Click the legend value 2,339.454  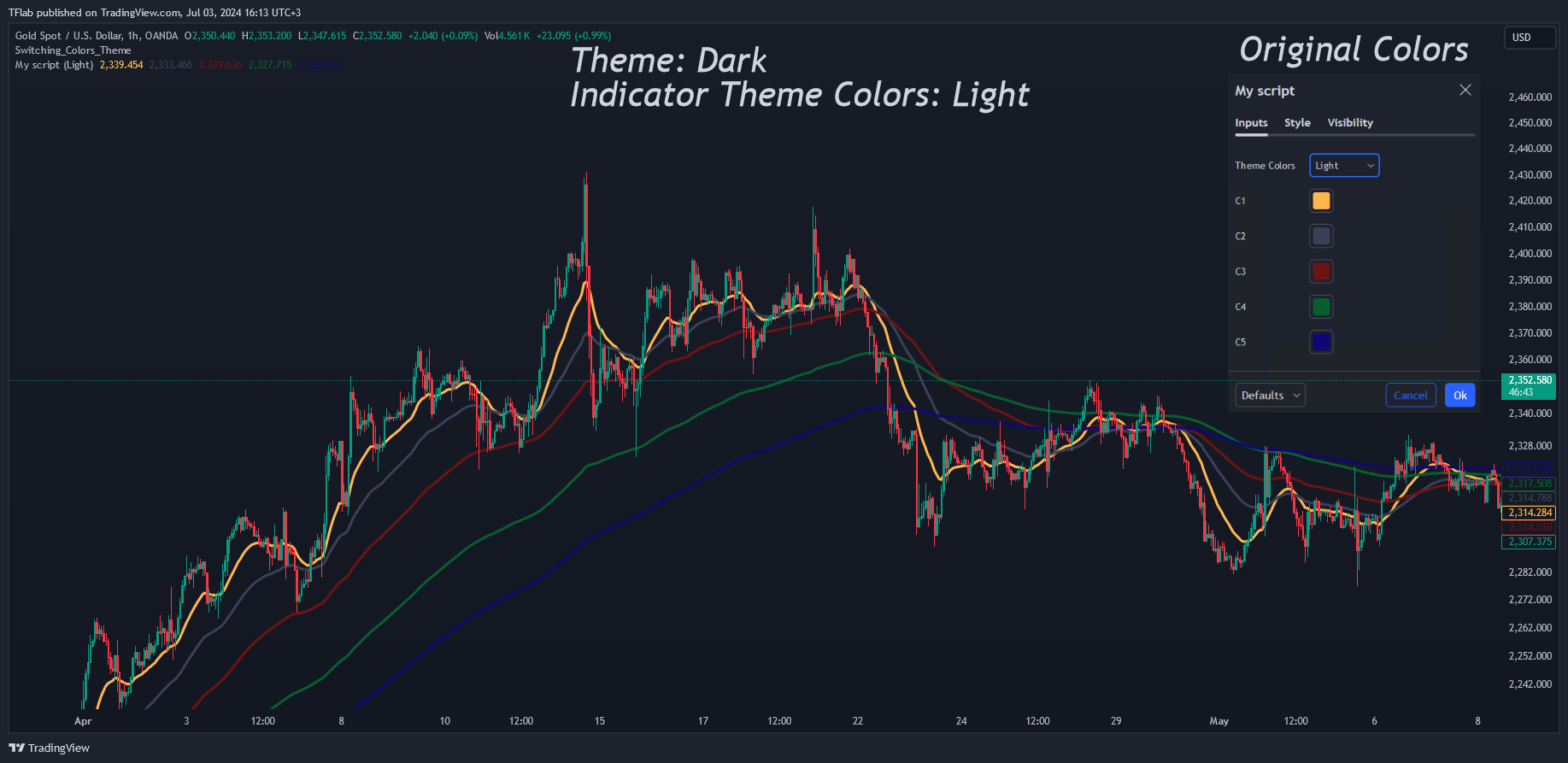pos(121,65)
